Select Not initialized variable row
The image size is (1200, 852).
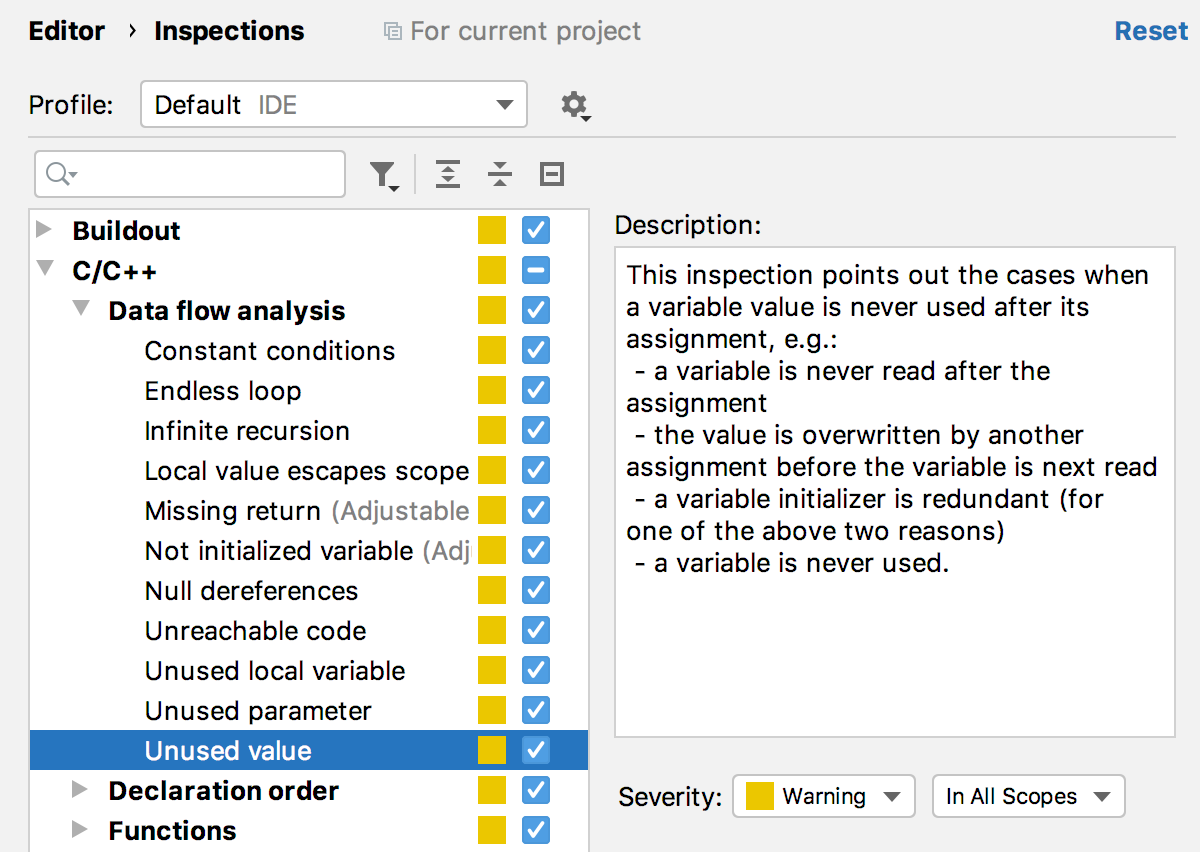(x=307, y=551)
